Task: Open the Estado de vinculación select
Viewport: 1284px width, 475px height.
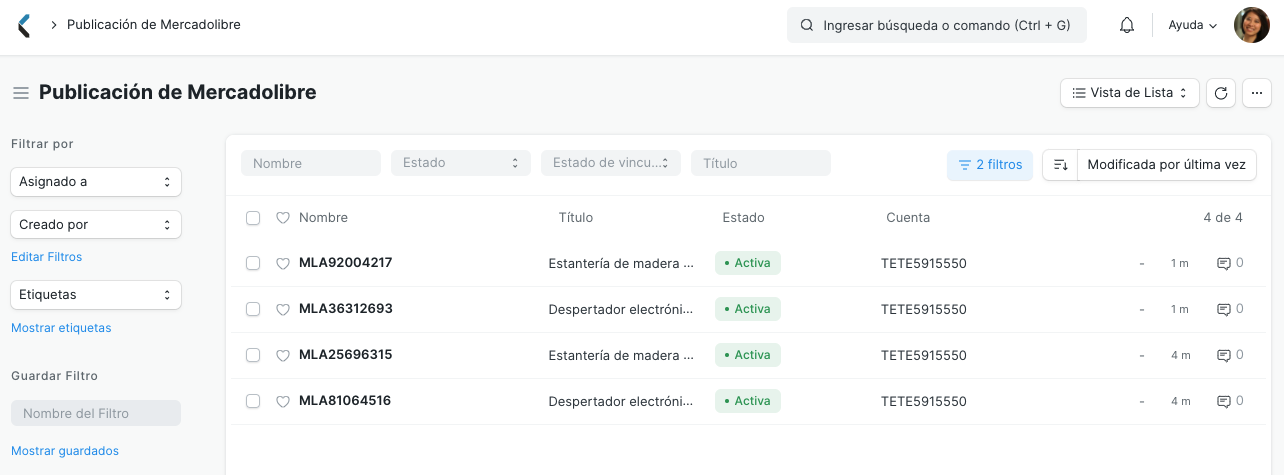Action: click(x=611, y=163)
